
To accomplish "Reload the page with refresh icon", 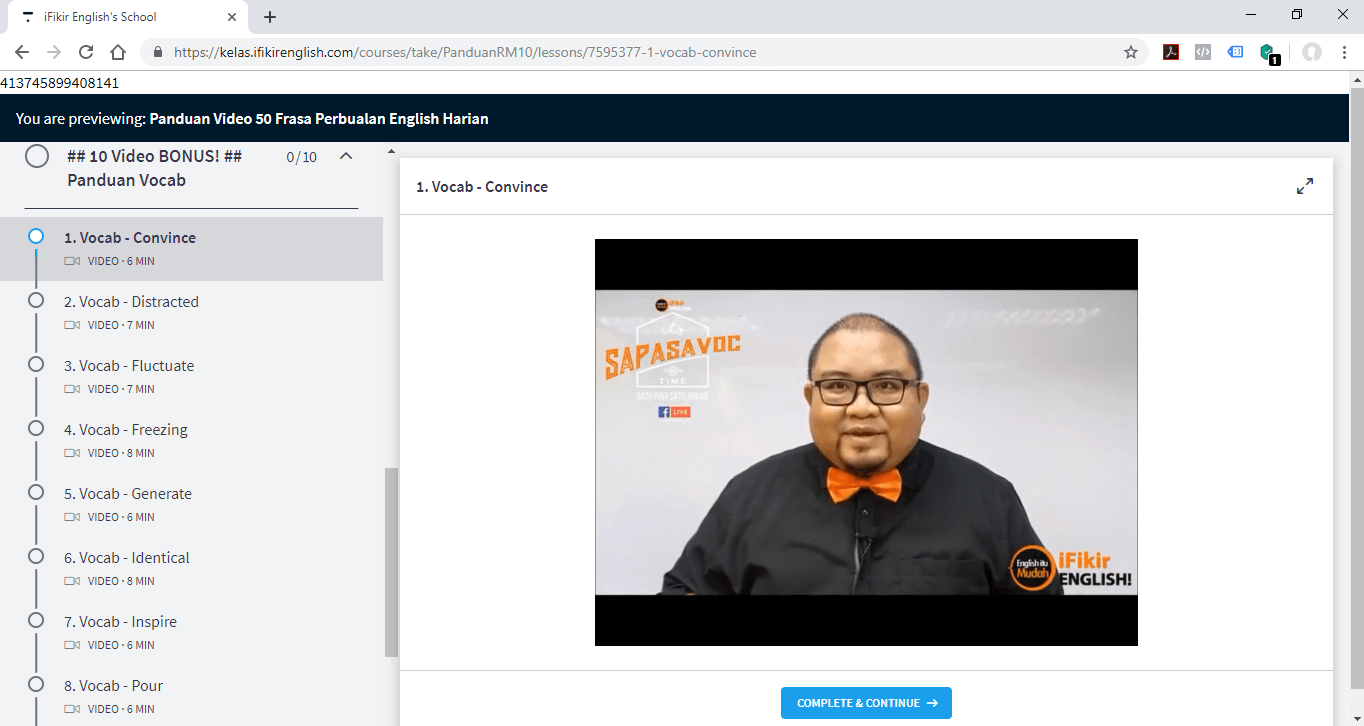I will (86, 52).
